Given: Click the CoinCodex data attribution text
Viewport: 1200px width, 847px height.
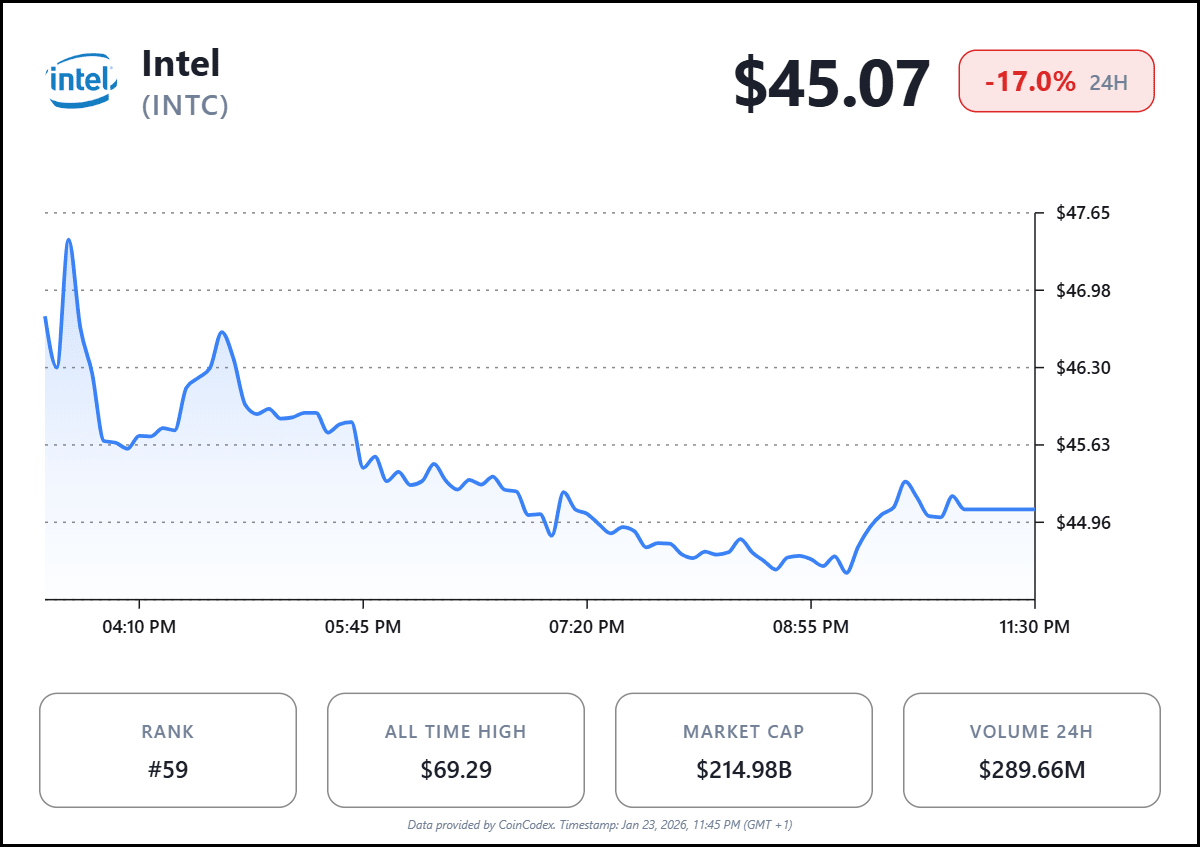Looking at the screenshot, I should click(600, 825).
